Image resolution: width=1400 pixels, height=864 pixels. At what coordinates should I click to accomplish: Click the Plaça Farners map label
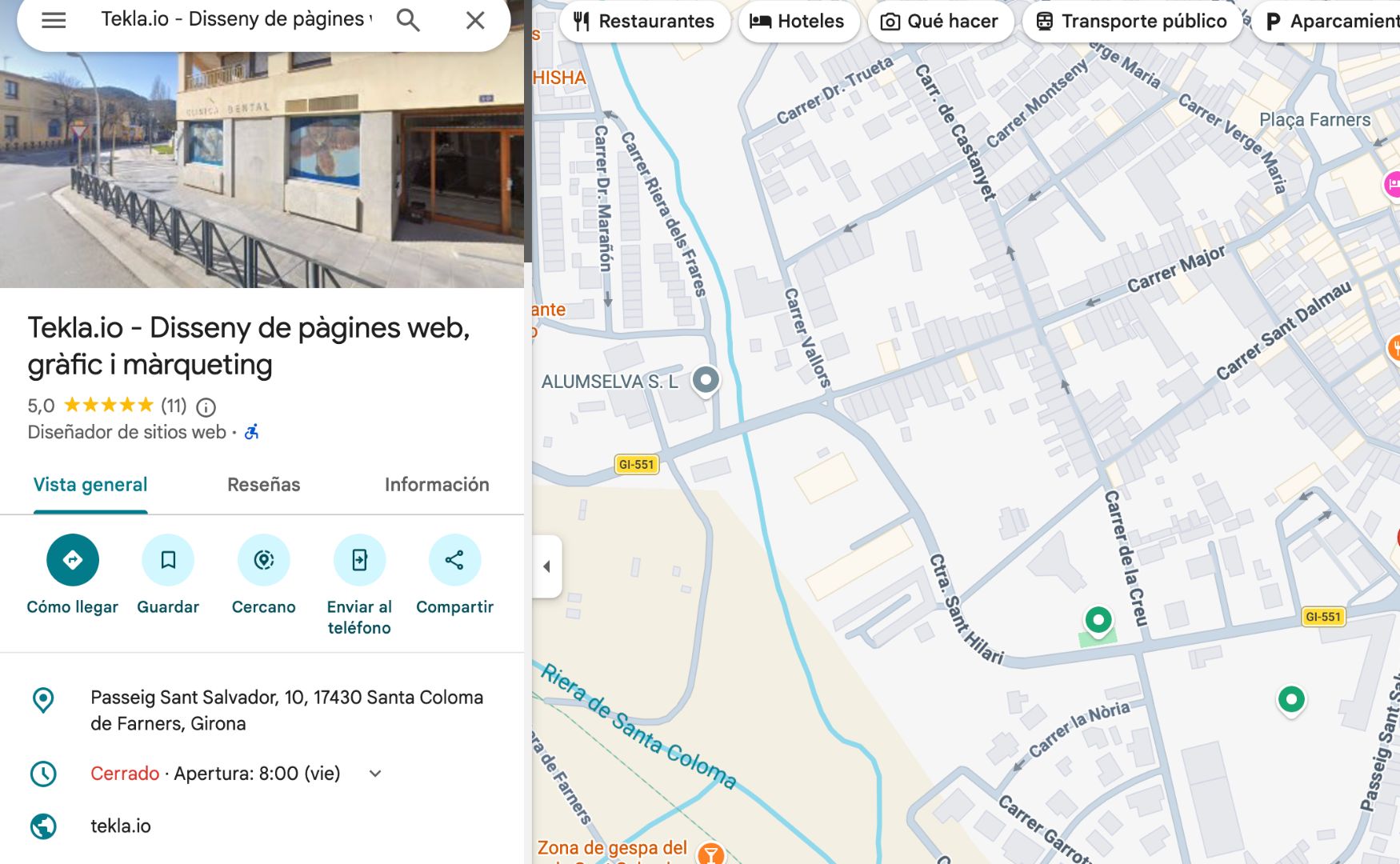[1314, 120]
